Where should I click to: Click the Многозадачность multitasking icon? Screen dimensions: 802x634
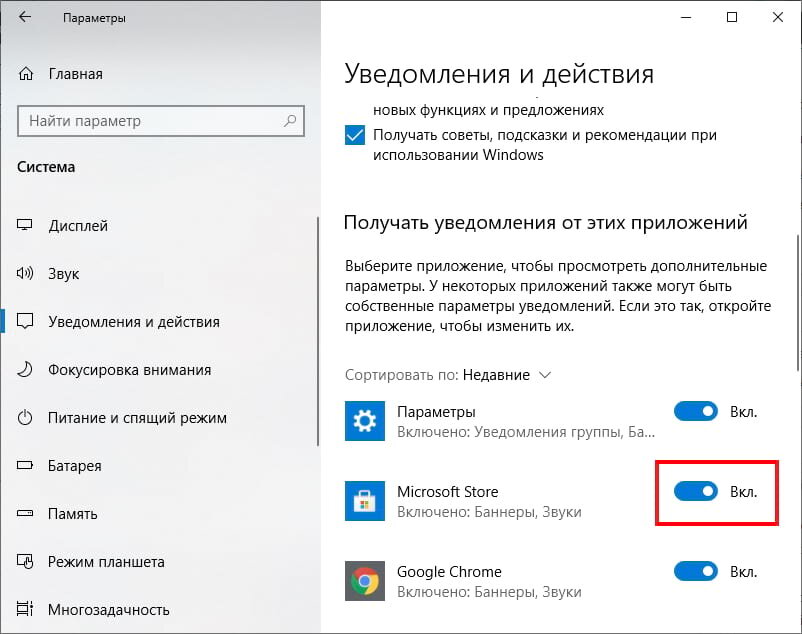point(27,609)
